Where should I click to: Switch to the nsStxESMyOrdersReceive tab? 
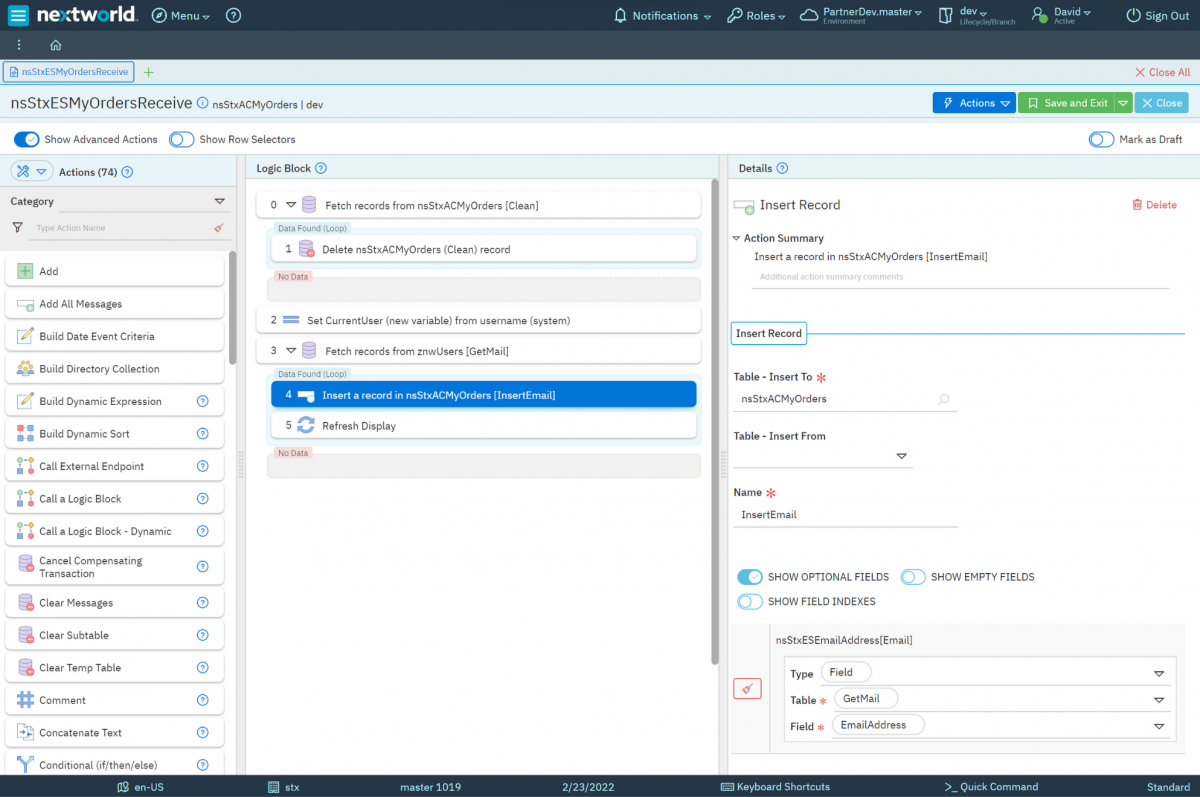tap(68, 72)
